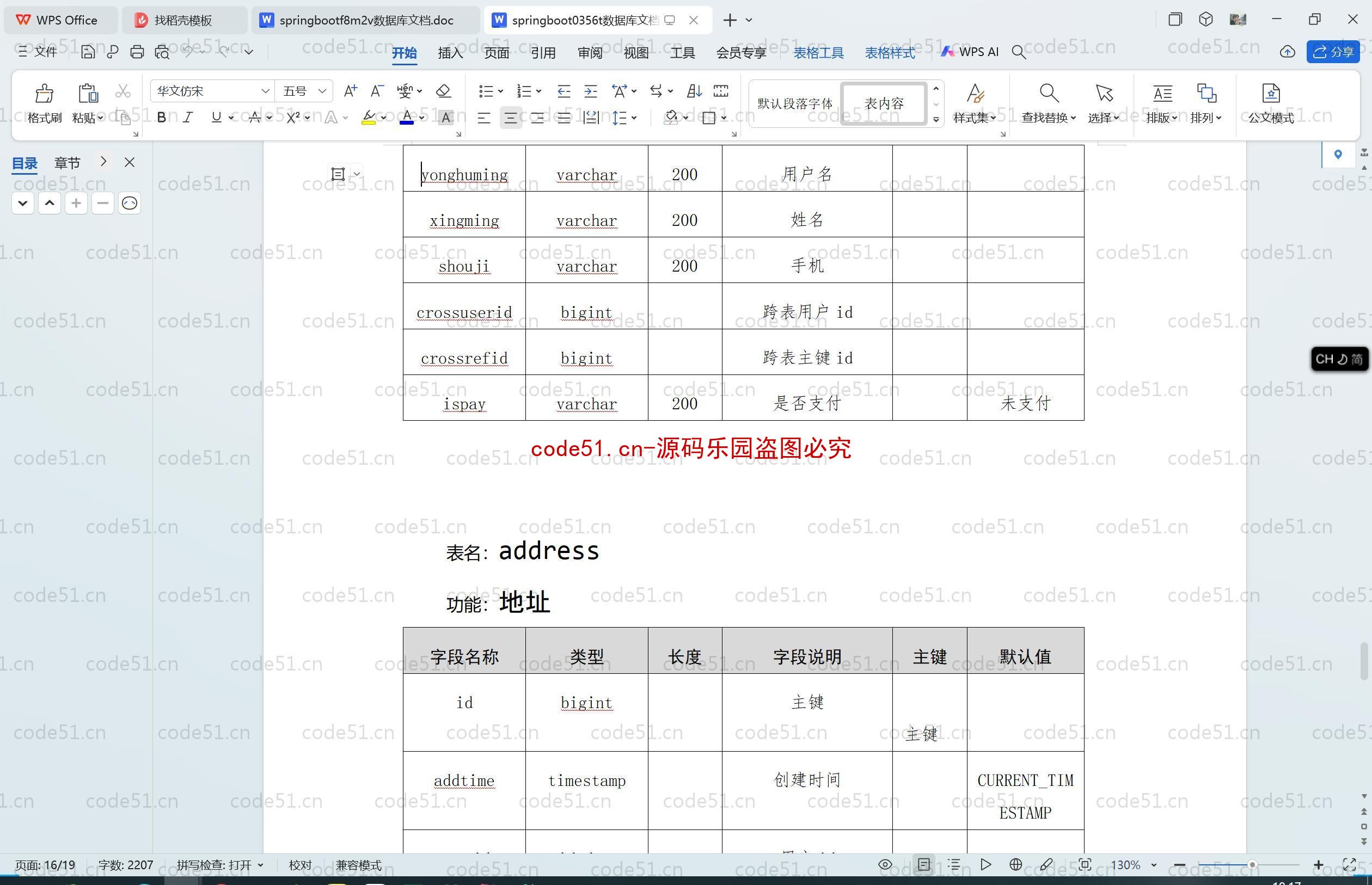This screenshot has height=885, width=1372.
Task: Open the Page (页面) tab
Action: [x=497, y=53]
